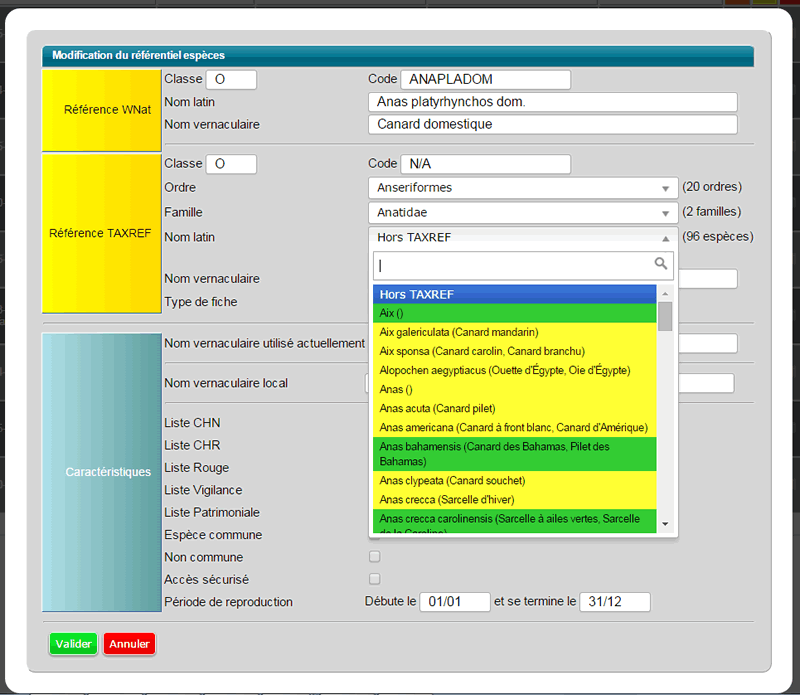This screenshot has width=800, height=695.
Task: Click the Liste CHN label
Action: click(192, 423)
